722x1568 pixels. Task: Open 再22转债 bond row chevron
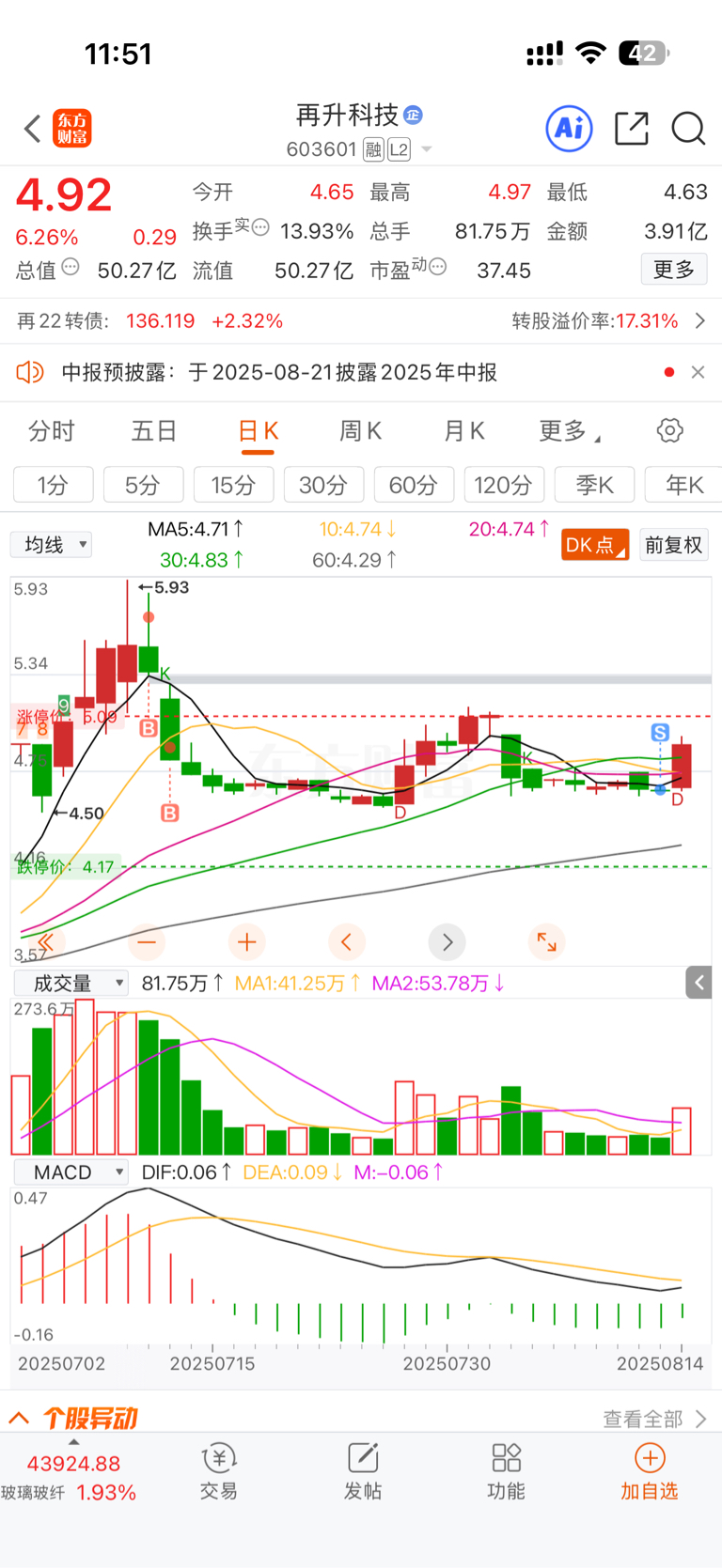(x=700, y=321)
